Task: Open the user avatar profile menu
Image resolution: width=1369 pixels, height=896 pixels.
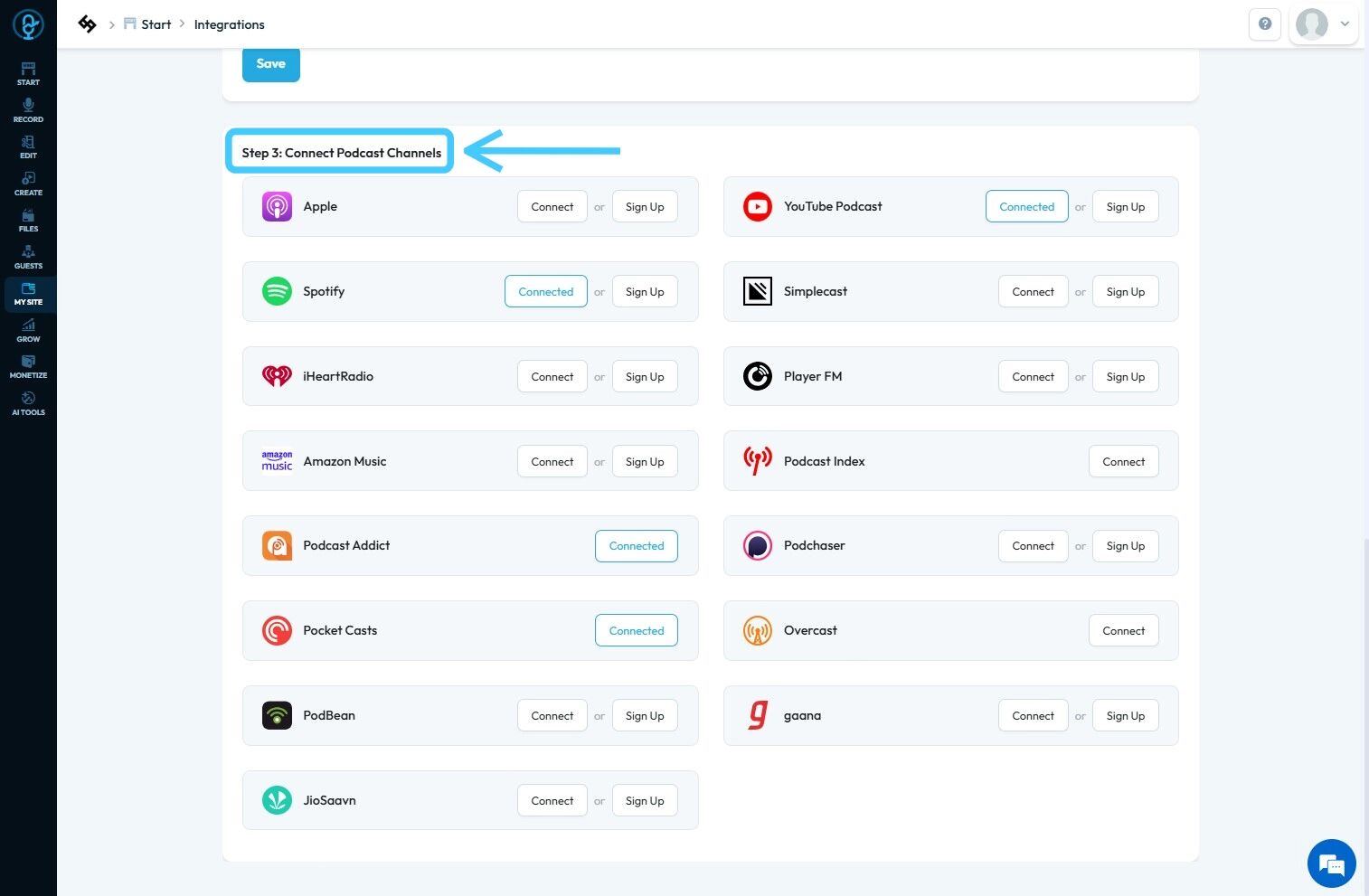Action: click(x=1312, y=24)
